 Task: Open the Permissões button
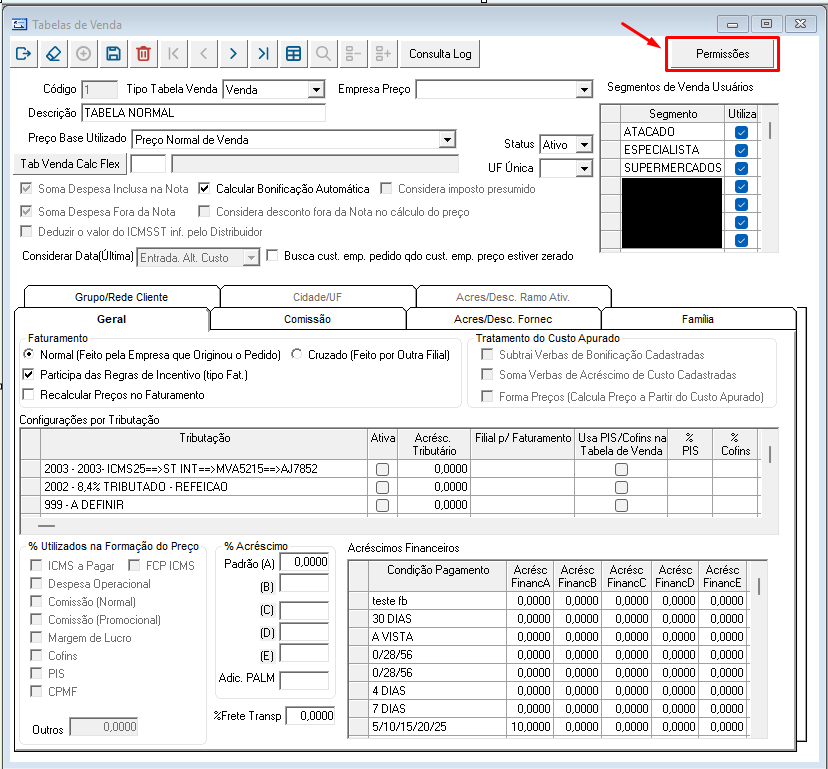(x=722, y=54)
